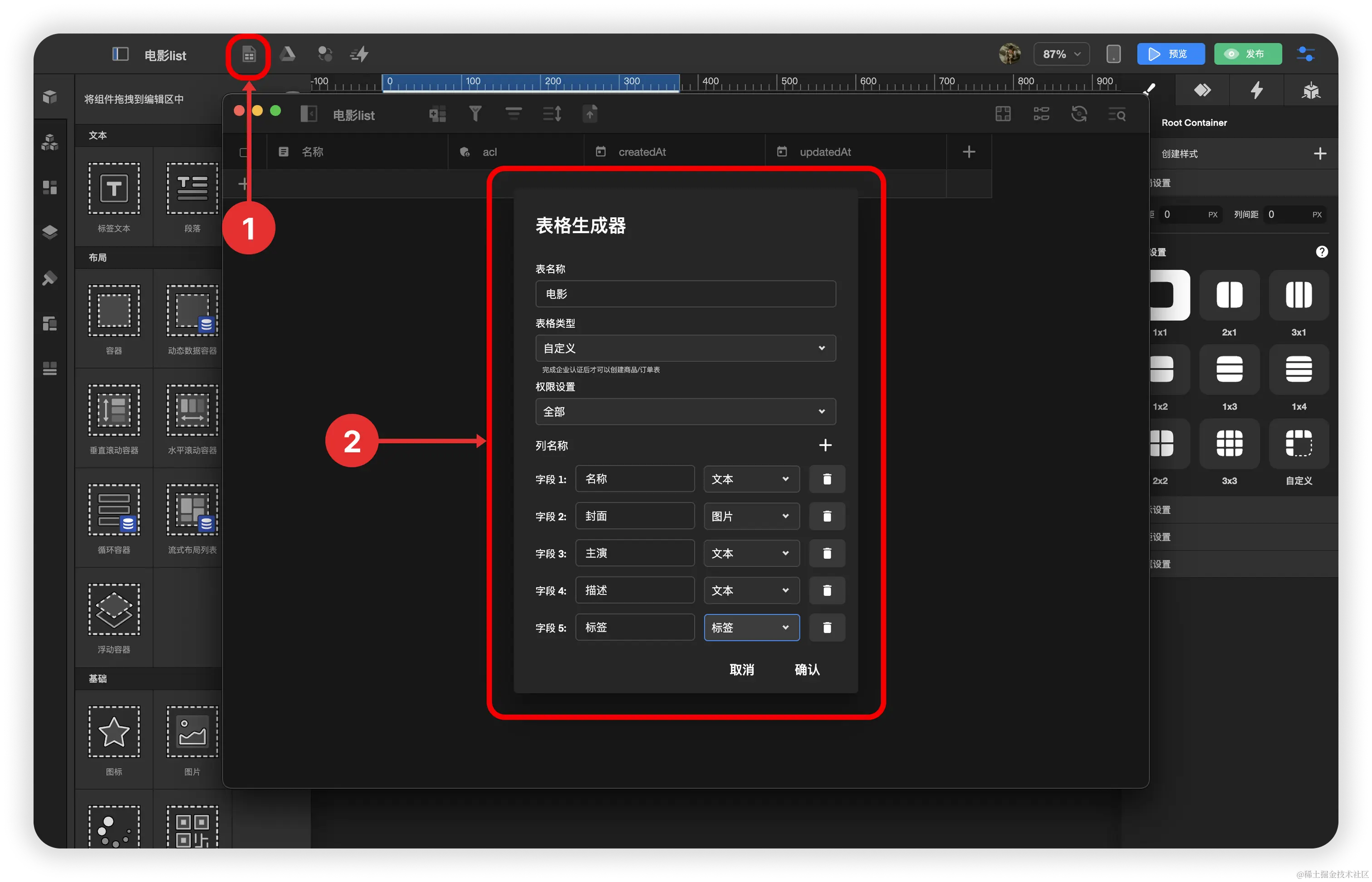Image resolution: width=1372 pixels, height=882 pixels.
Task: Click the 确认 button in dialog
Action: click(x=807, y=669)
